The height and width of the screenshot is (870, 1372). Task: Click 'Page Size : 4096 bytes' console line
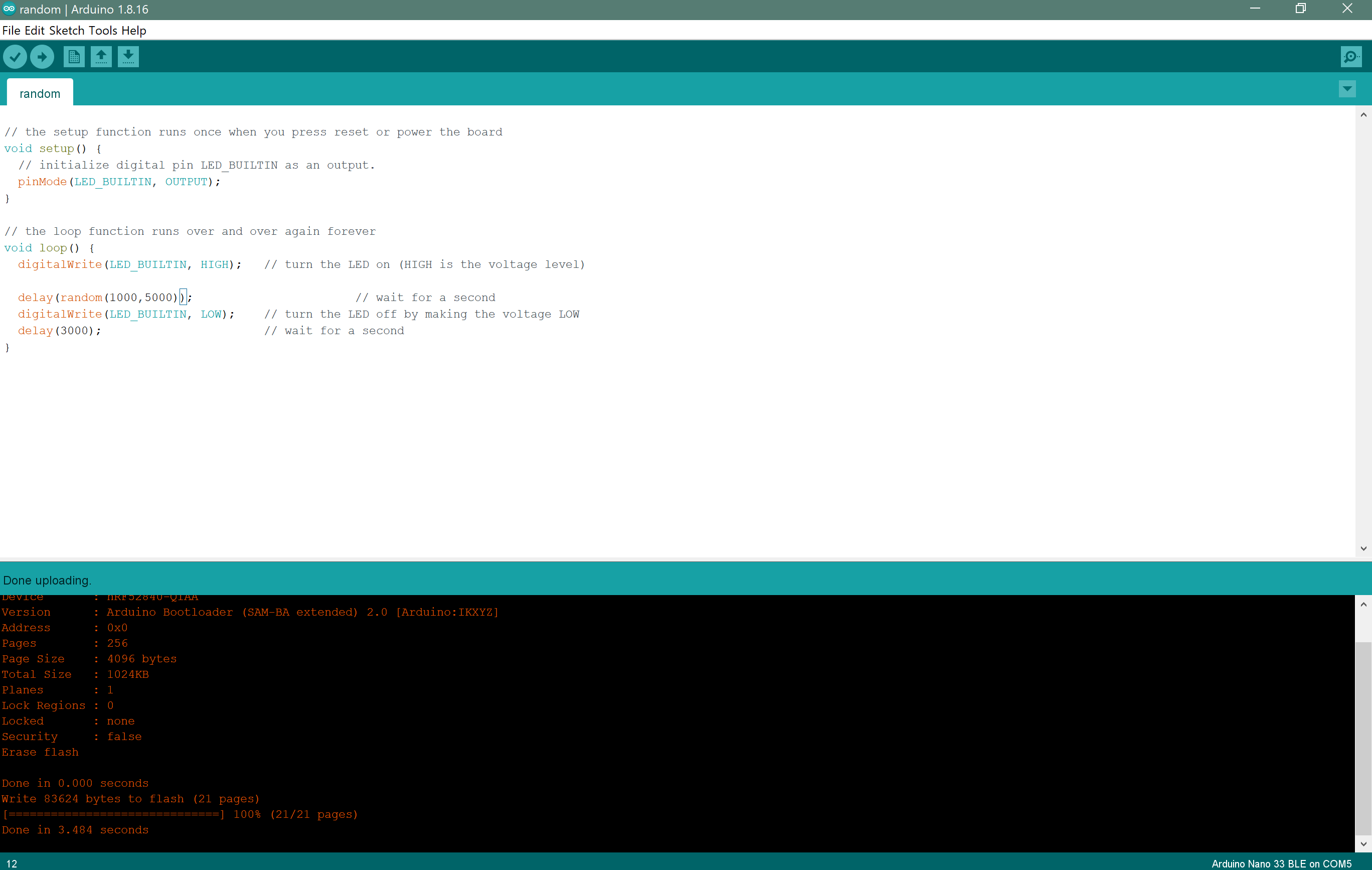pos(89,658)
